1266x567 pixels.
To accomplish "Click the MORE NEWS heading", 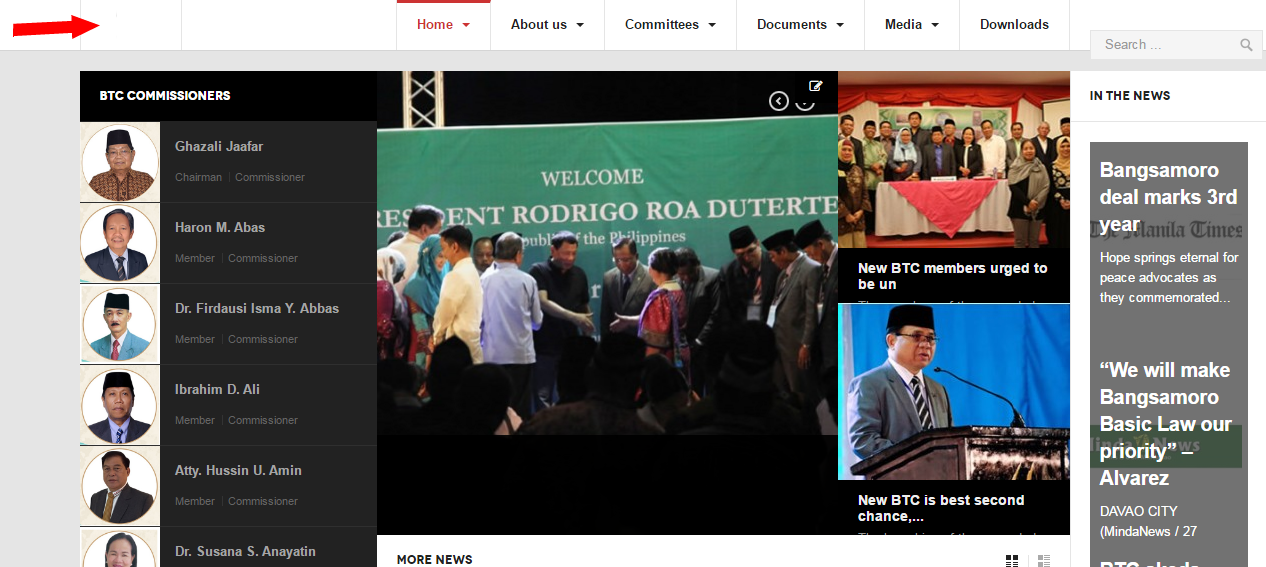I will pyautogui.click(x=435, y=559).
